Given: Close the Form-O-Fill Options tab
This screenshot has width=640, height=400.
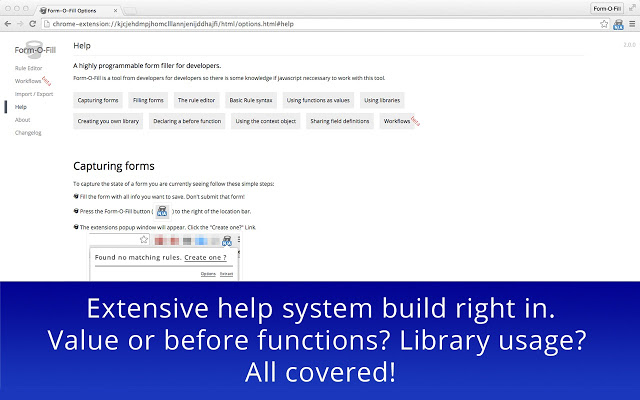Looking at the screenshot, I should [x=115, y=11].
